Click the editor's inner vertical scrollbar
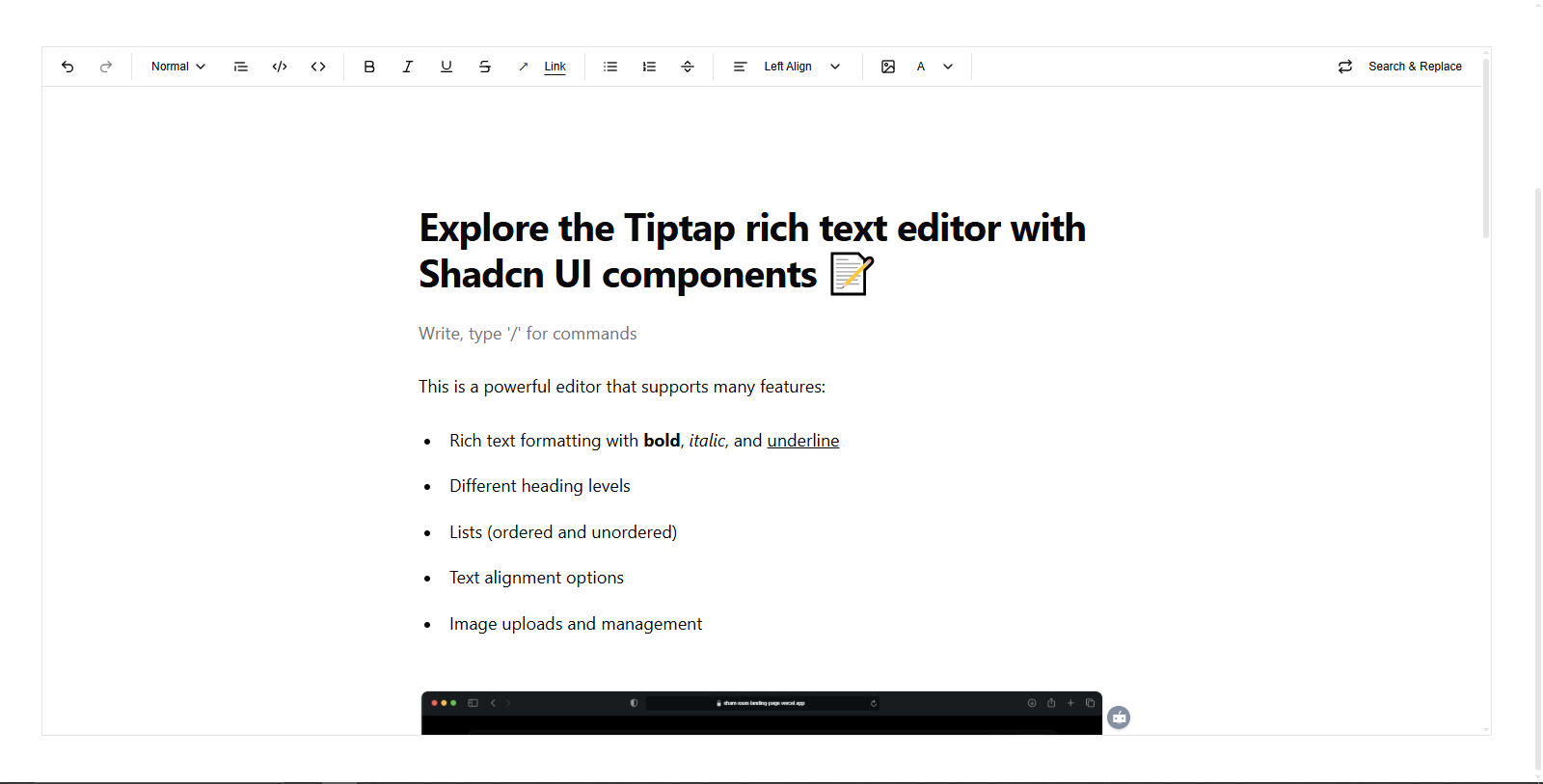Image resolution: width=1543 pixels, height=784 pixels. point(1486,149)
